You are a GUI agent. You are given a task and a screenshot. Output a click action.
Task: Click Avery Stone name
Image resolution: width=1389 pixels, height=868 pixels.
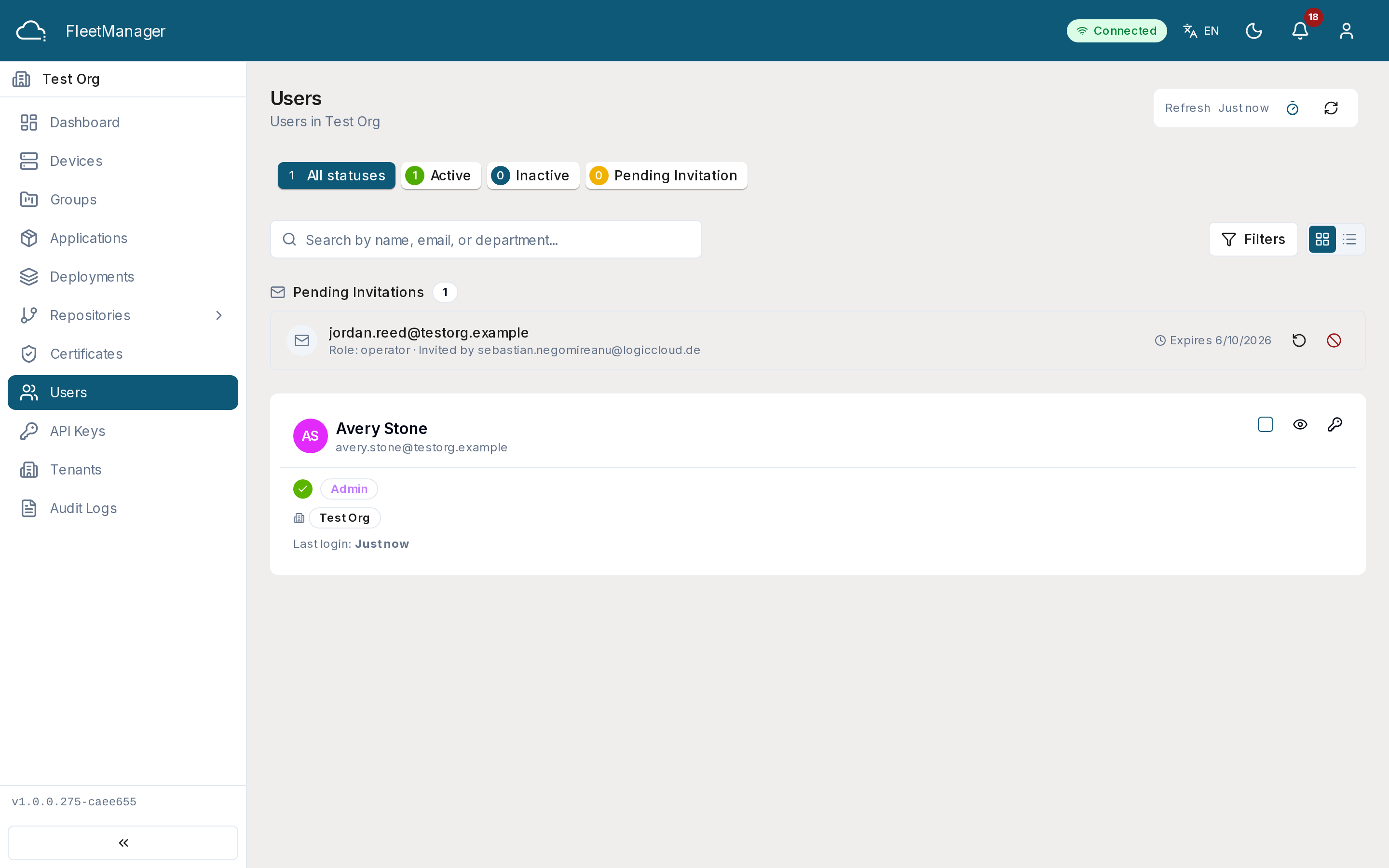click(381, 428)
